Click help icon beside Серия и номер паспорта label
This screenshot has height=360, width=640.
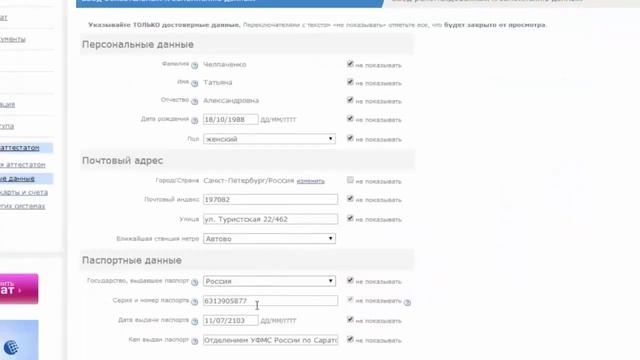point(195,302)
